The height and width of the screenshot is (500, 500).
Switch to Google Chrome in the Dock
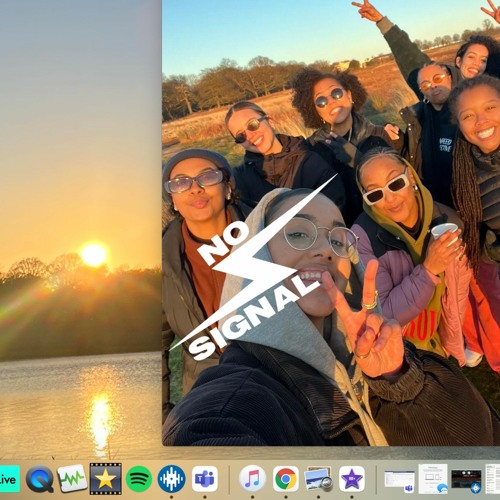[x=285, y=479]
